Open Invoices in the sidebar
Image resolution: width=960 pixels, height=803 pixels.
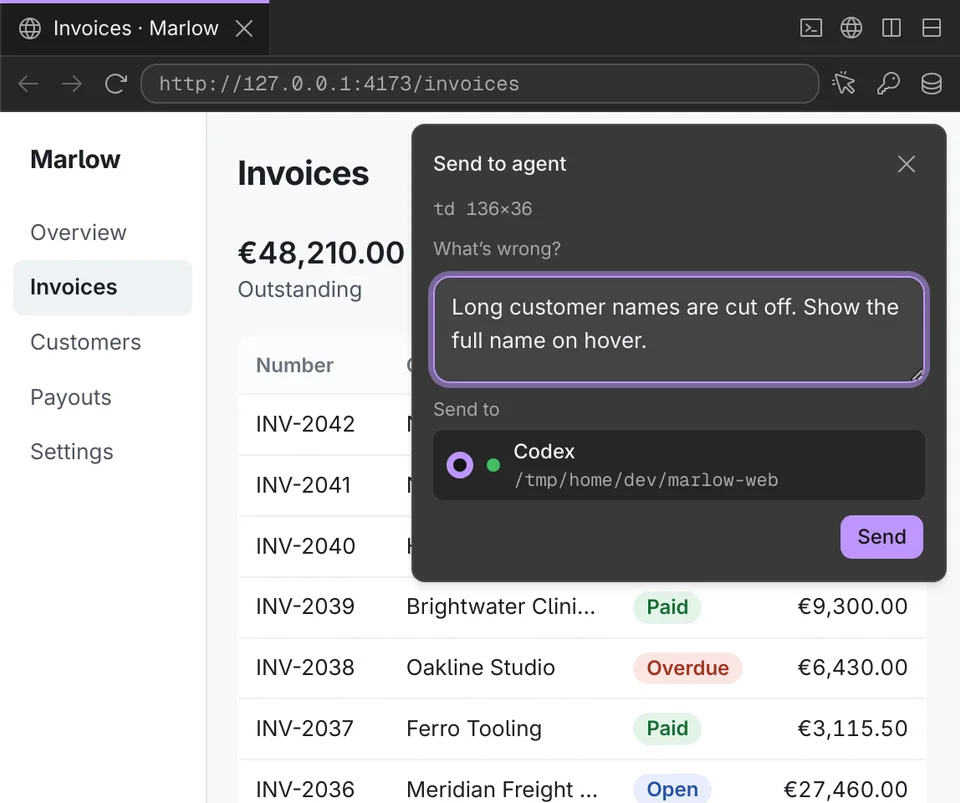(102, 287)
